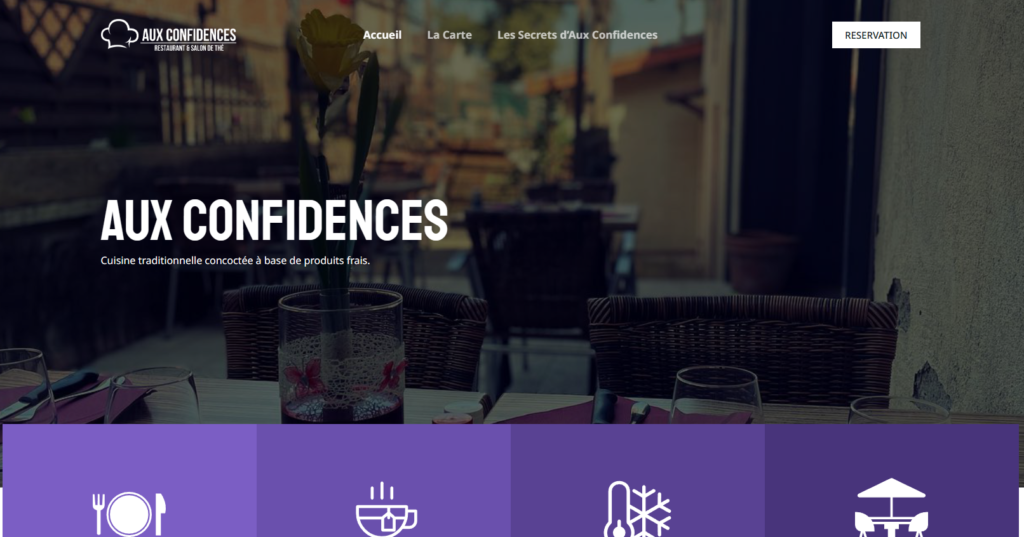
Task: Click the RESERVATION button
Action: [x=876, y=35]
